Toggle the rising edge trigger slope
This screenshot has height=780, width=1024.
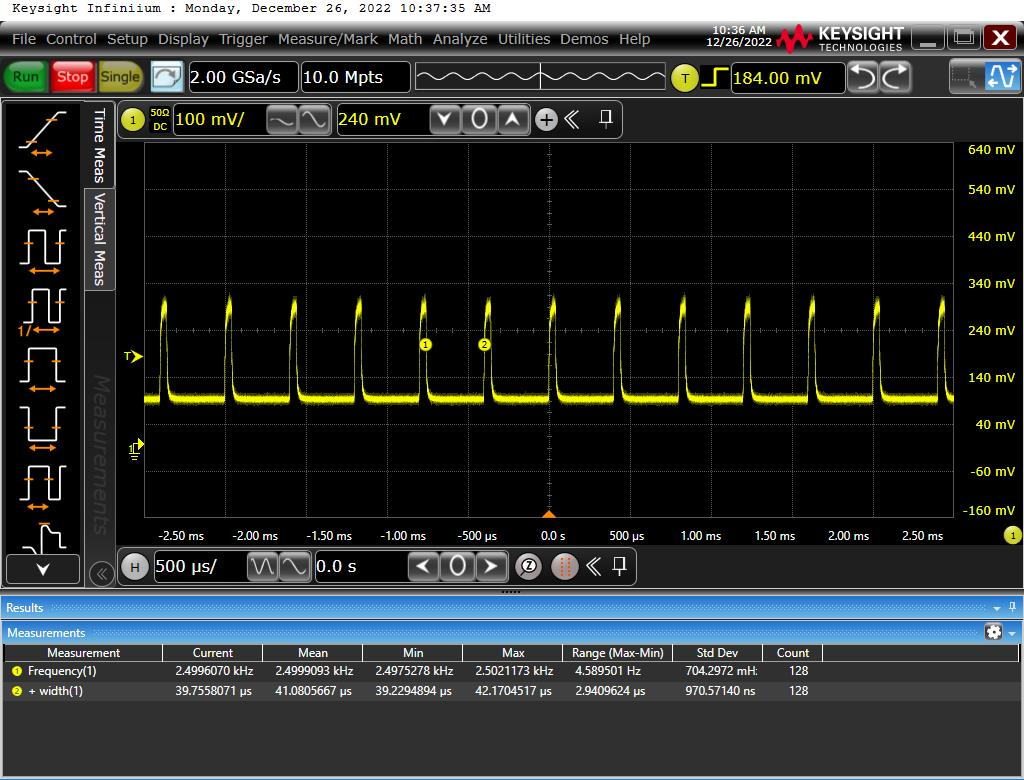714,77
